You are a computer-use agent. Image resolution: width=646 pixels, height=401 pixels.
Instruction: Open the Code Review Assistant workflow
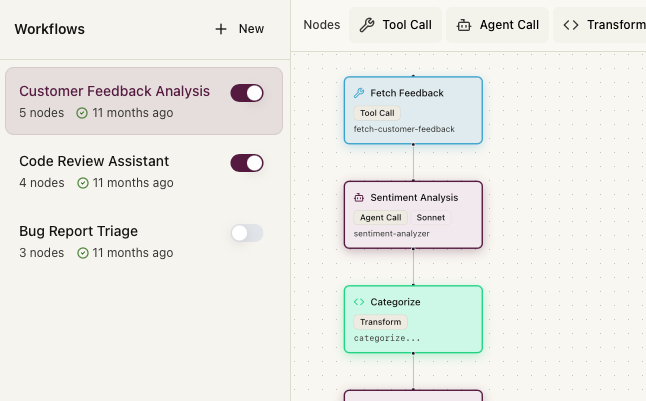click(x=94, y=161)
